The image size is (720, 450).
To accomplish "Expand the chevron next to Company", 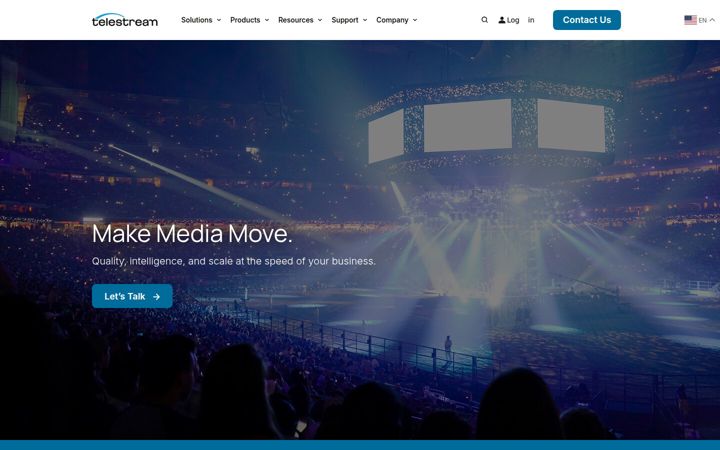I will (415, 20).
